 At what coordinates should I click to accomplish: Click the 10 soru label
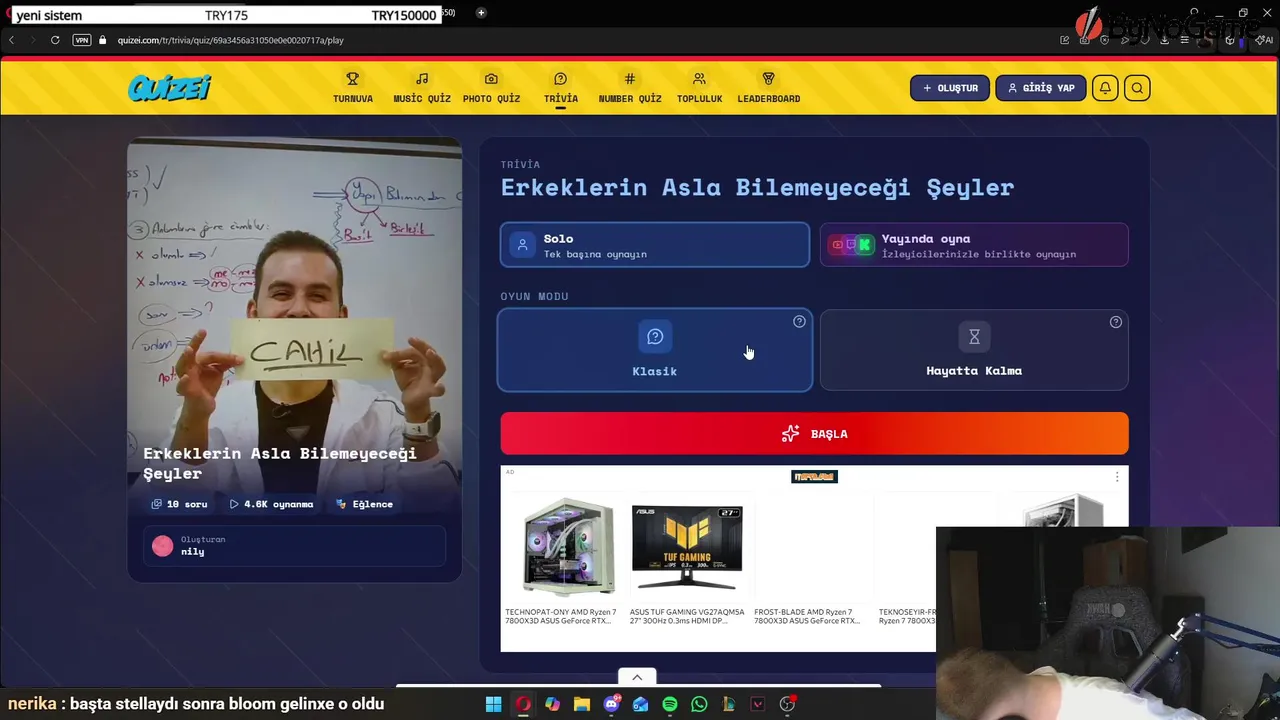[179, 504]
